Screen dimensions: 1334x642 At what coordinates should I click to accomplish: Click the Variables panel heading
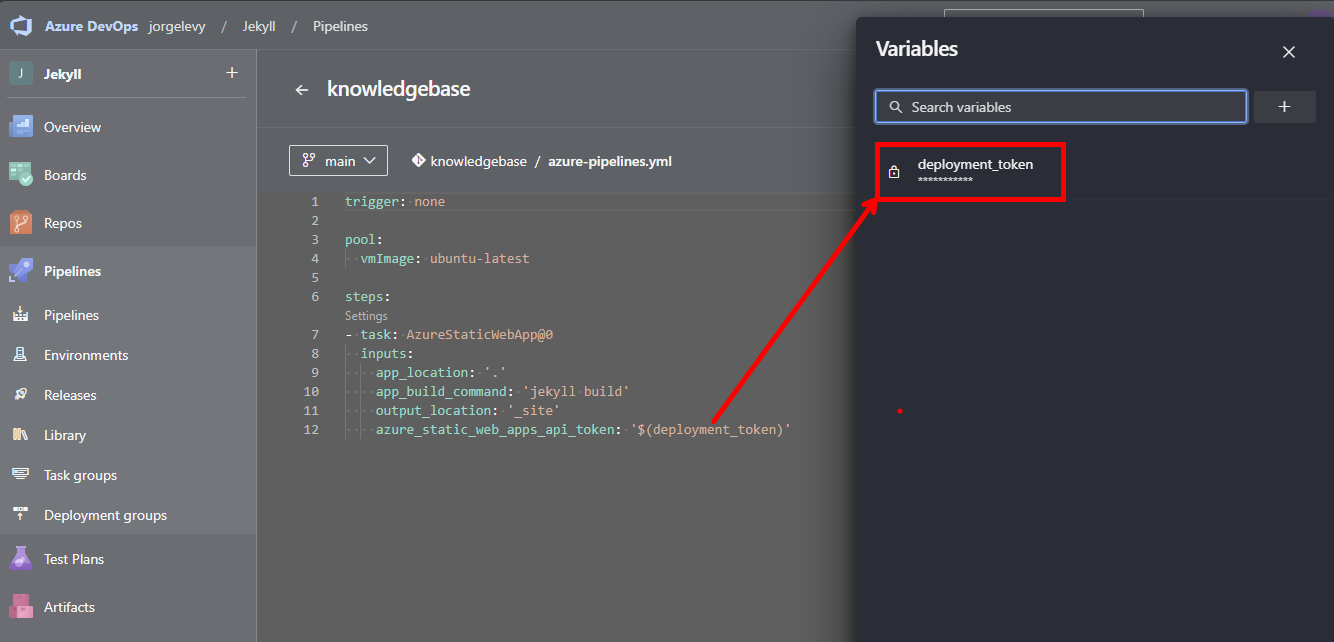[917, 49]
